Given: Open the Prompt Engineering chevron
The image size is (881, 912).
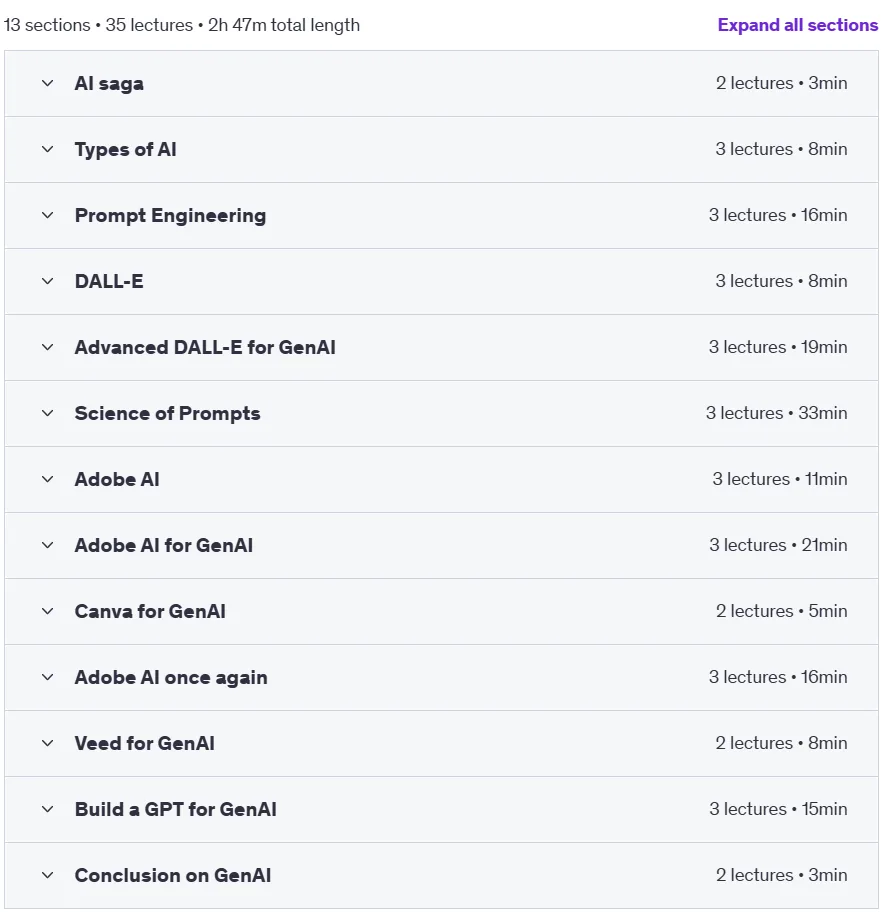Looking at the screenshot, I should [48, 215].
